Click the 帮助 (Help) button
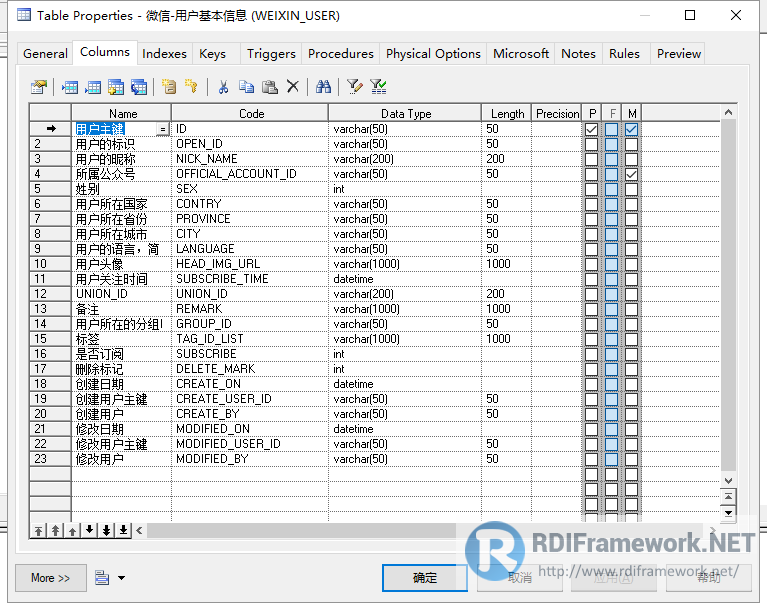Viewport: 767px width, 610px height. [x=709, y=578]
